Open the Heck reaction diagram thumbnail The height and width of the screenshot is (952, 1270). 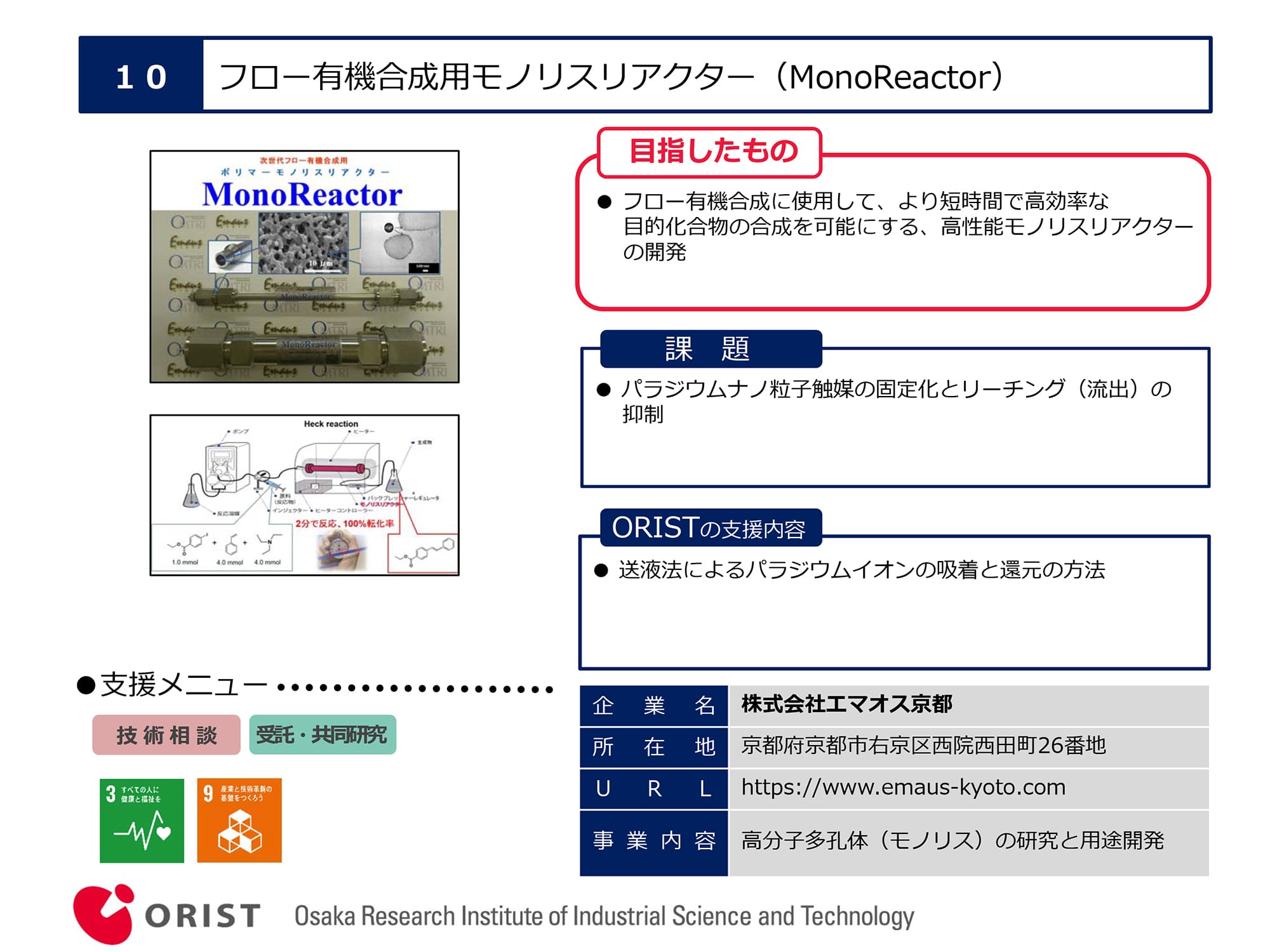click(304, 495)
